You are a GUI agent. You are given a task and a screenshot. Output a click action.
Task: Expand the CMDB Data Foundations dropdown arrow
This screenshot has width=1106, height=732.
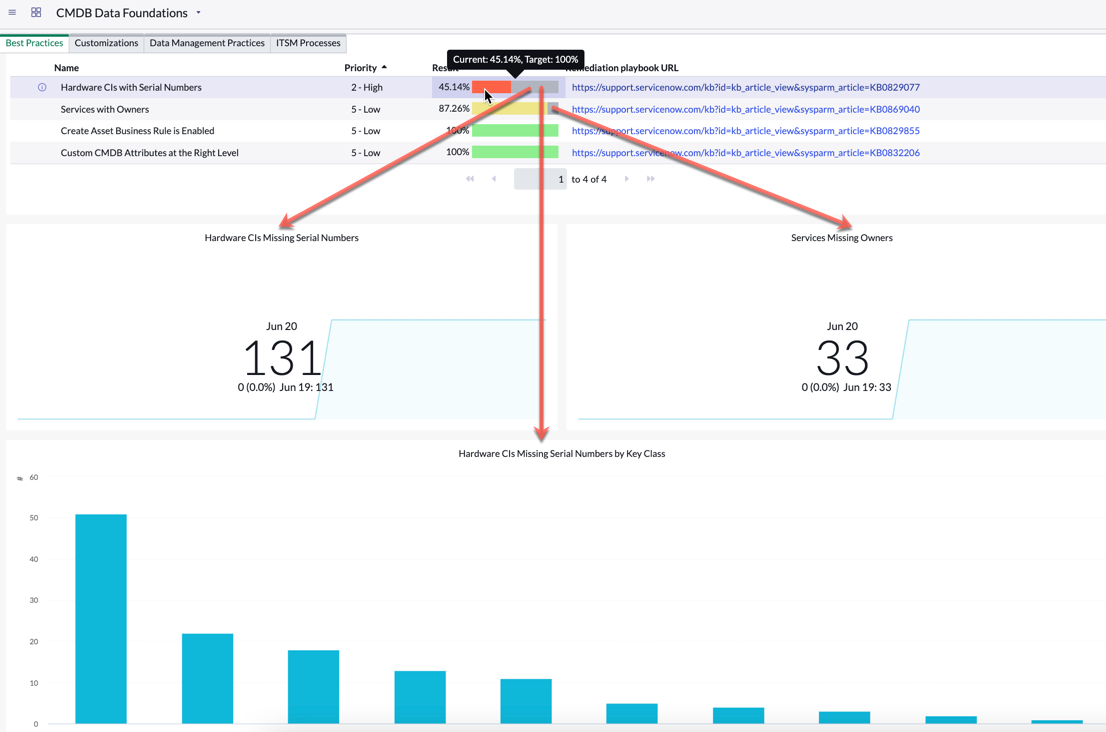198,13
